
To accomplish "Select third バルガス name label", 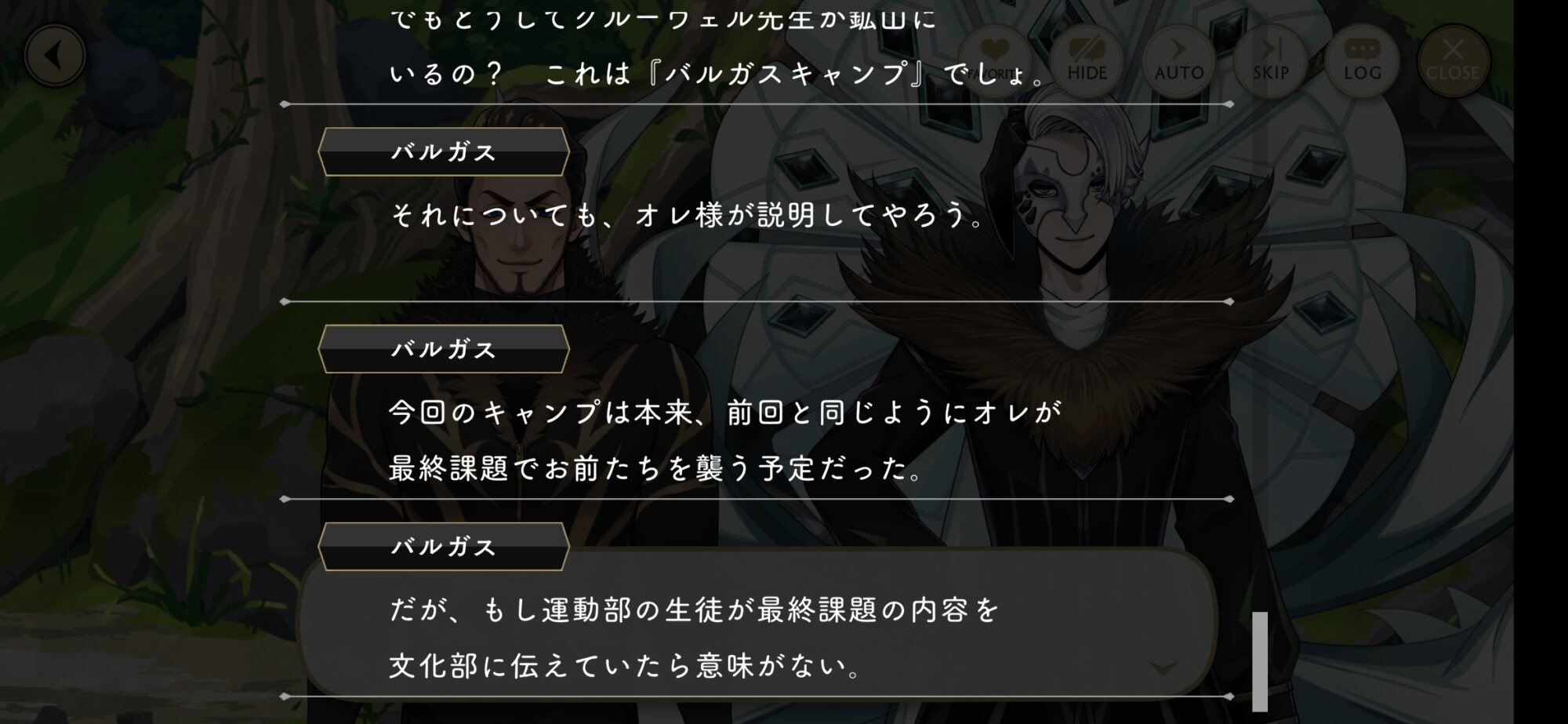I will coord(444,547).
